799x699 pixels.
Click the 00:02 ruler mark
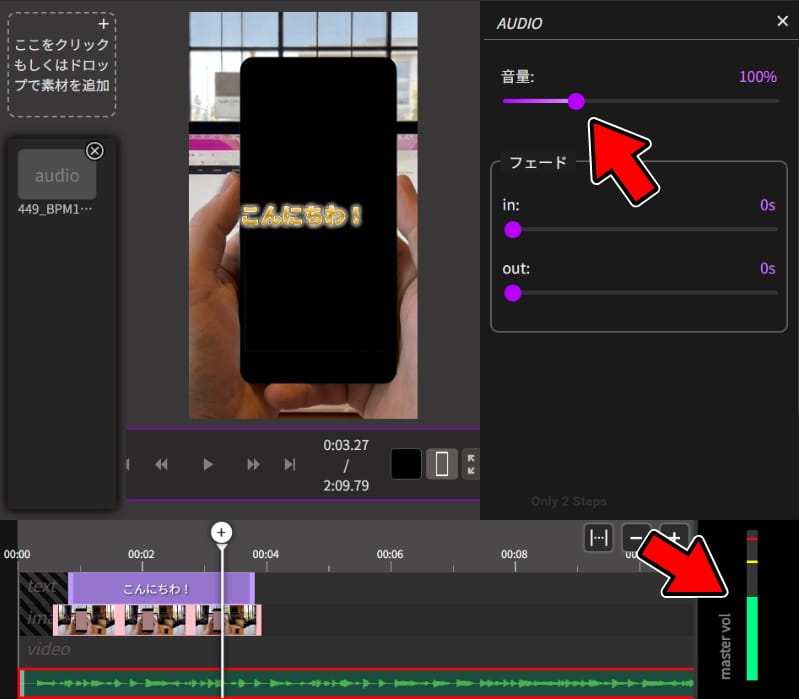point(141,554)
